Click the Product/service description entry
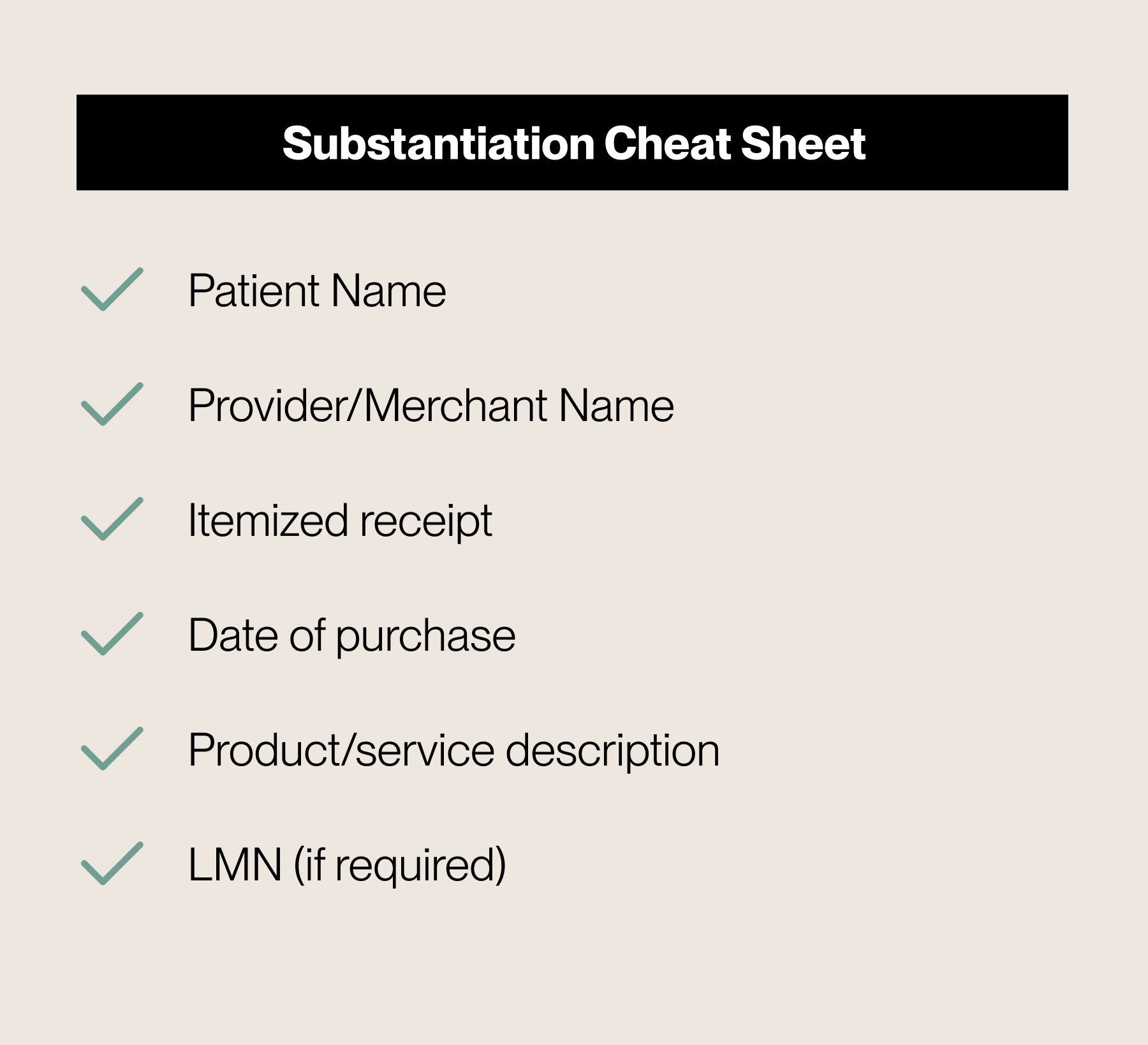This screenshot has width=1148, height=1045. click(x=454, y=752)
